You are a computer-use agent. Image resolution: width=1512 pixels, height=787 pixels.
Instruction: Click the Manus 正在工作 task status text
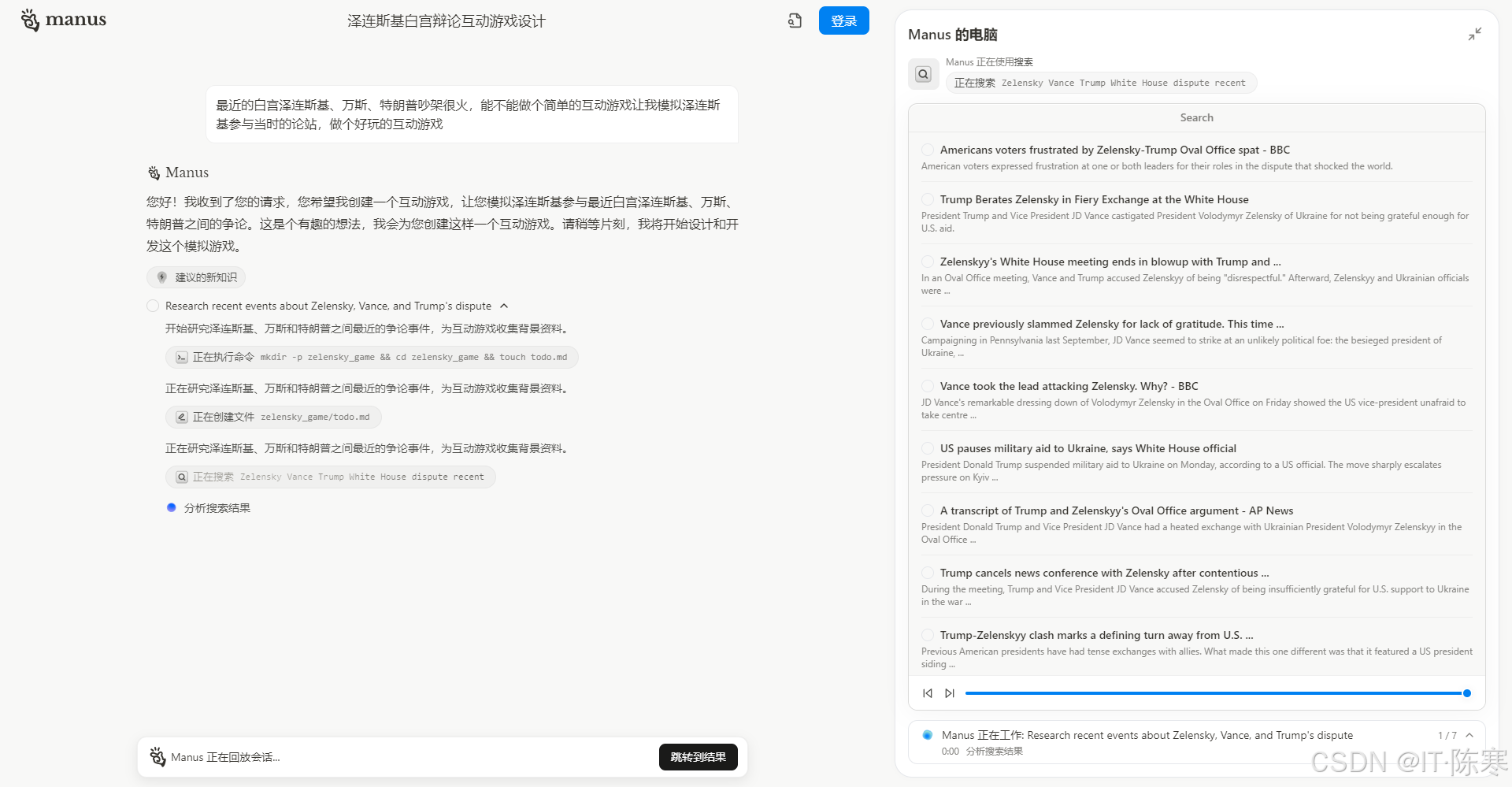(1147, 735)
